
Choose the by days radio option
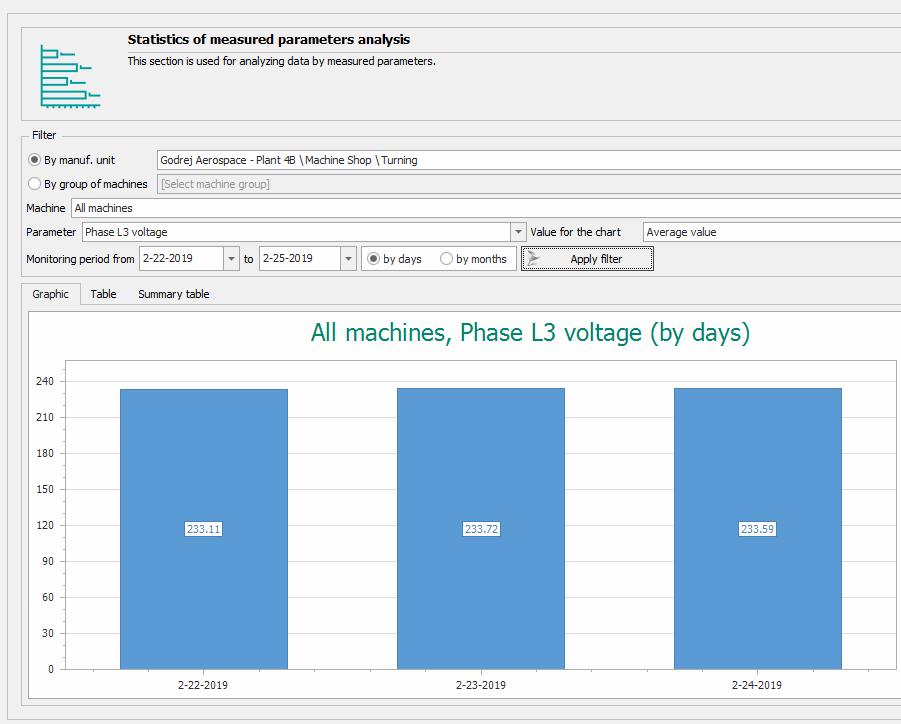click(x=374, y=259)
